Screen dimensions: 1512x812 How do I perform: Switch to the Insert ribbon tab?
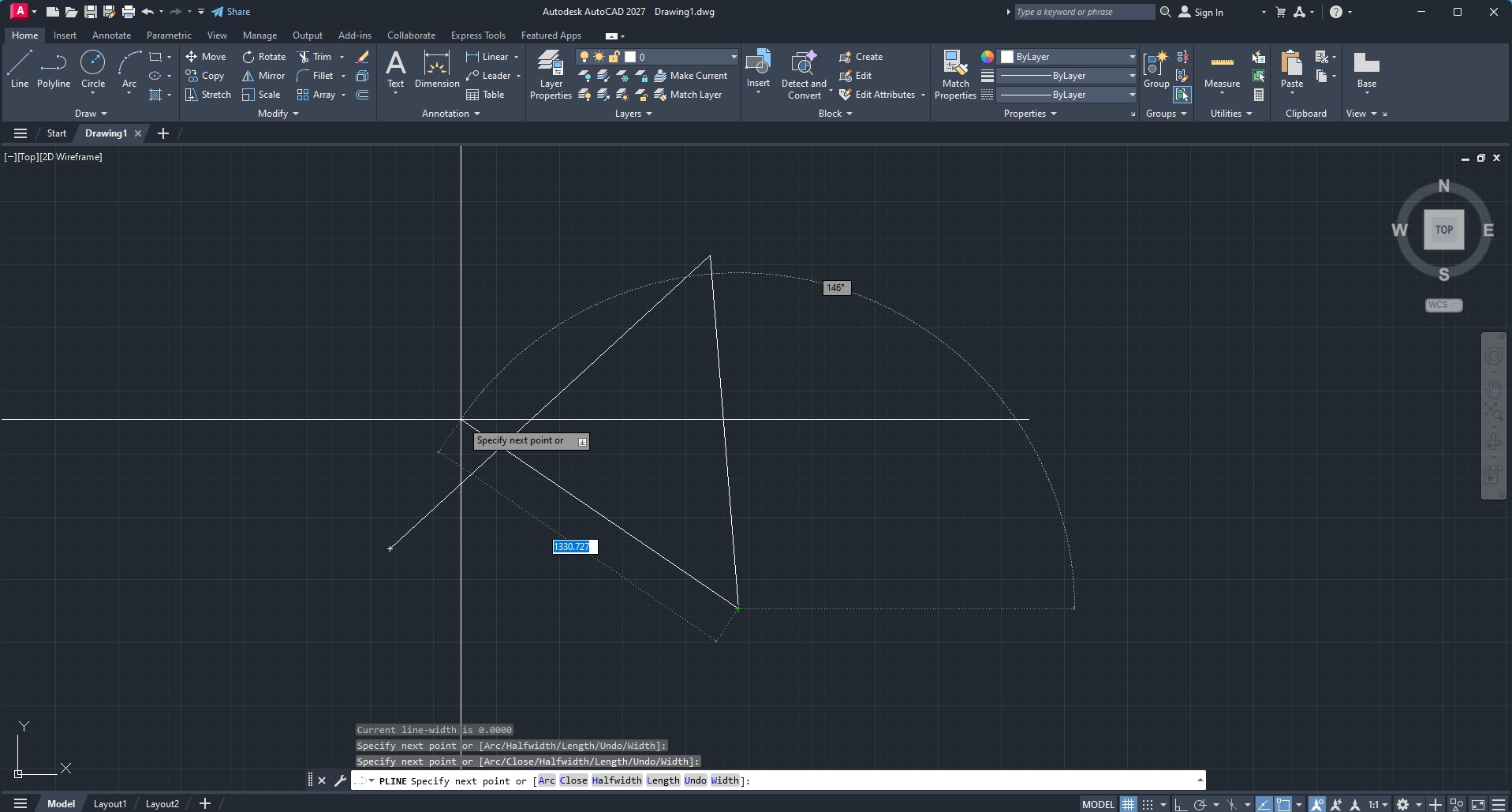click(x=65, y=36)
